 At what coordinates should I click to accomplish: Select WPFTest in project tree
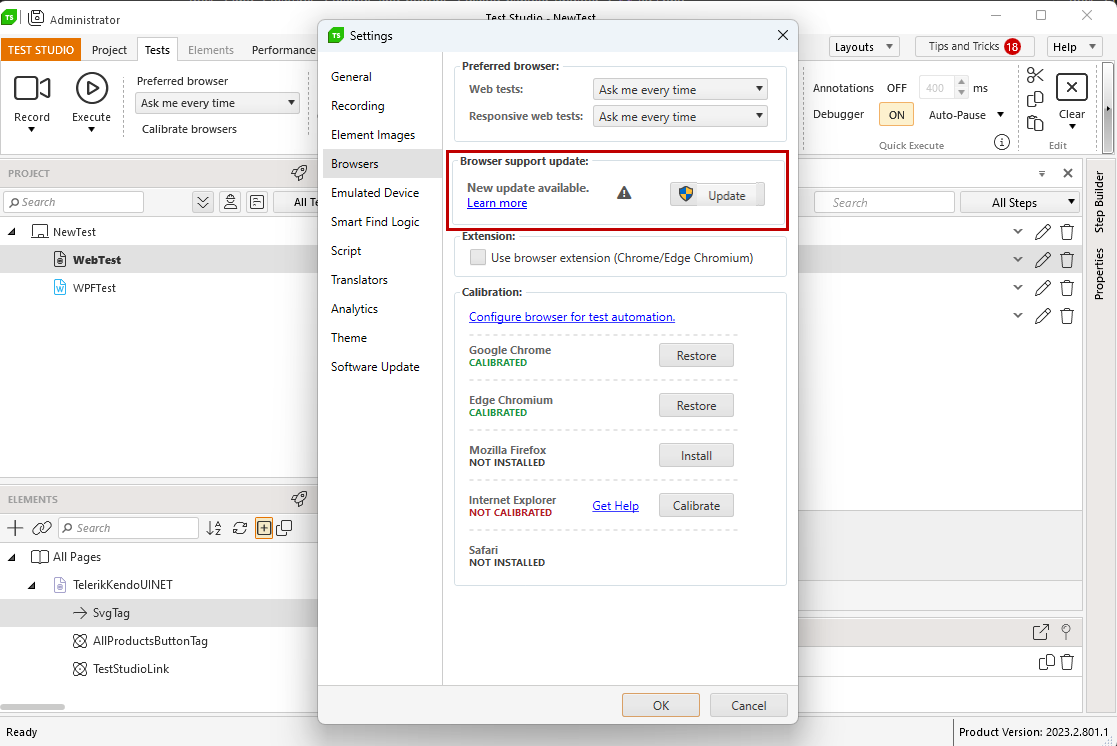(94, 288)
